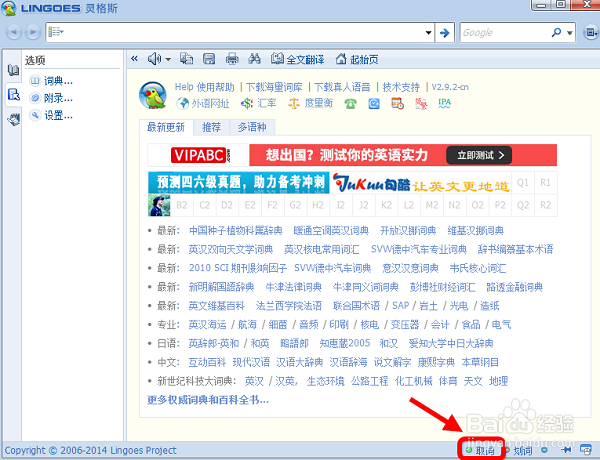Image resolution: width=600 pixels, height=460 pixels.
Task: Open 中国种子植物科属辞典 link
Action: (x=236, y=231)
